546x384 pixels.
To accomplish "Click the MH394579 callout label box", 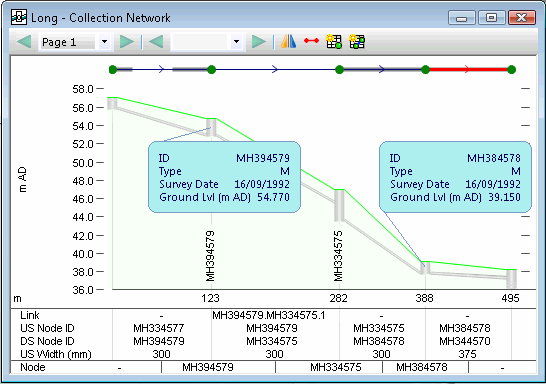I will [224, 177].
